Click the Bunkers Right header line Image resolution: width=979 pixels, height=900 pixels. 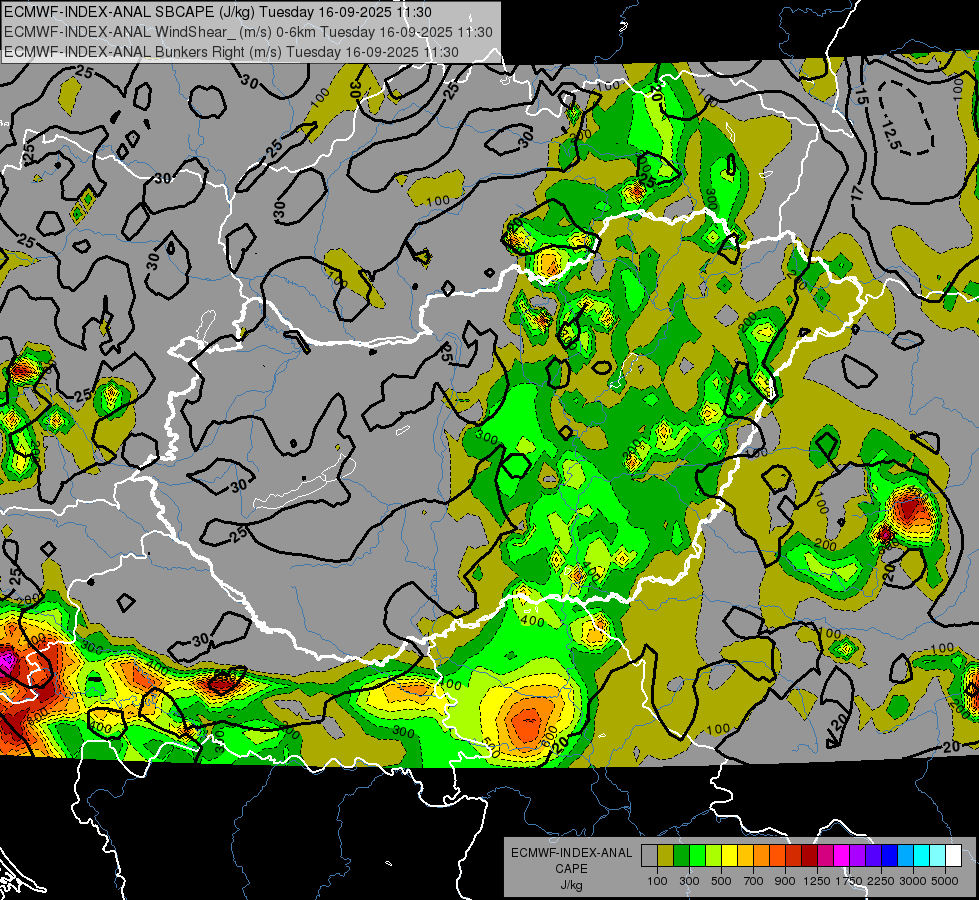pos(232,52)
